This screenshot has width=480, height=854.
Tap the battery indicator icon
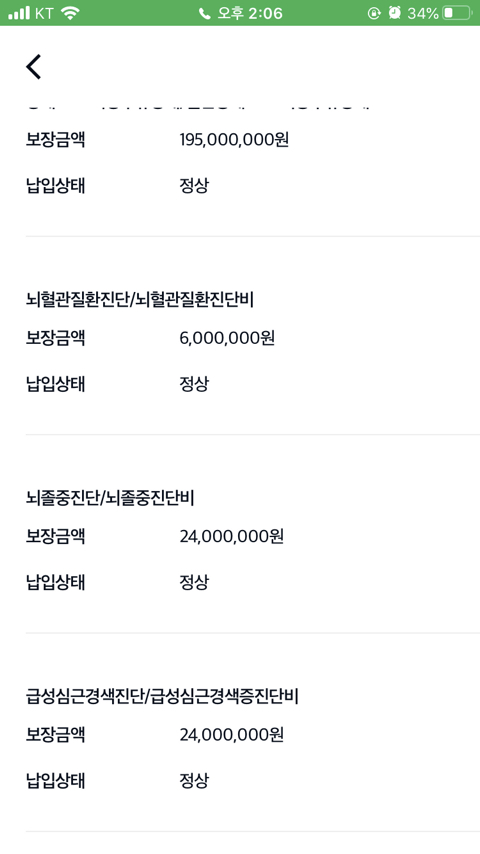tap(457, 13)
